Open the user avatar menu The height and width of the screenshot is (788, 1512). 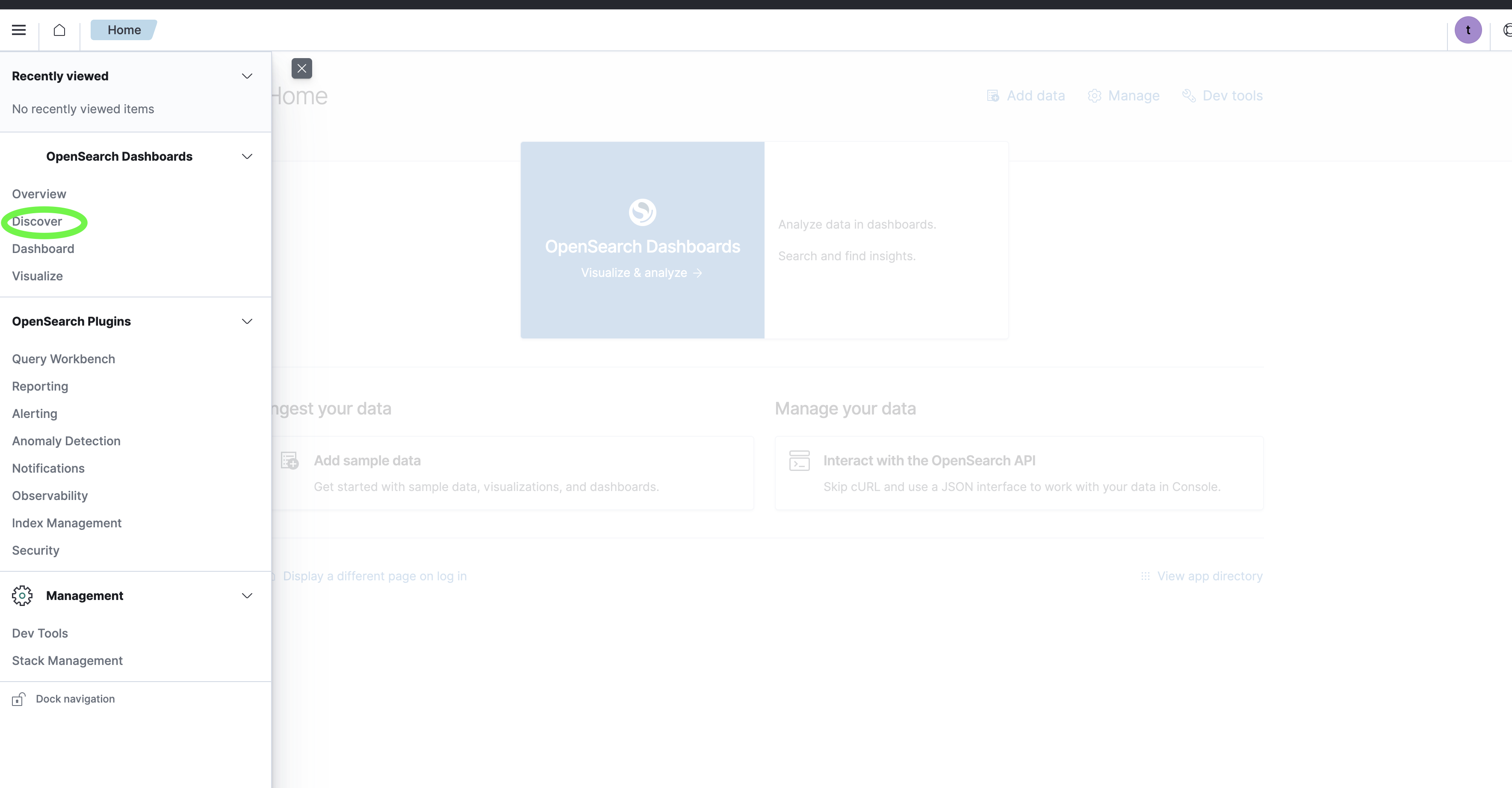1468,30
